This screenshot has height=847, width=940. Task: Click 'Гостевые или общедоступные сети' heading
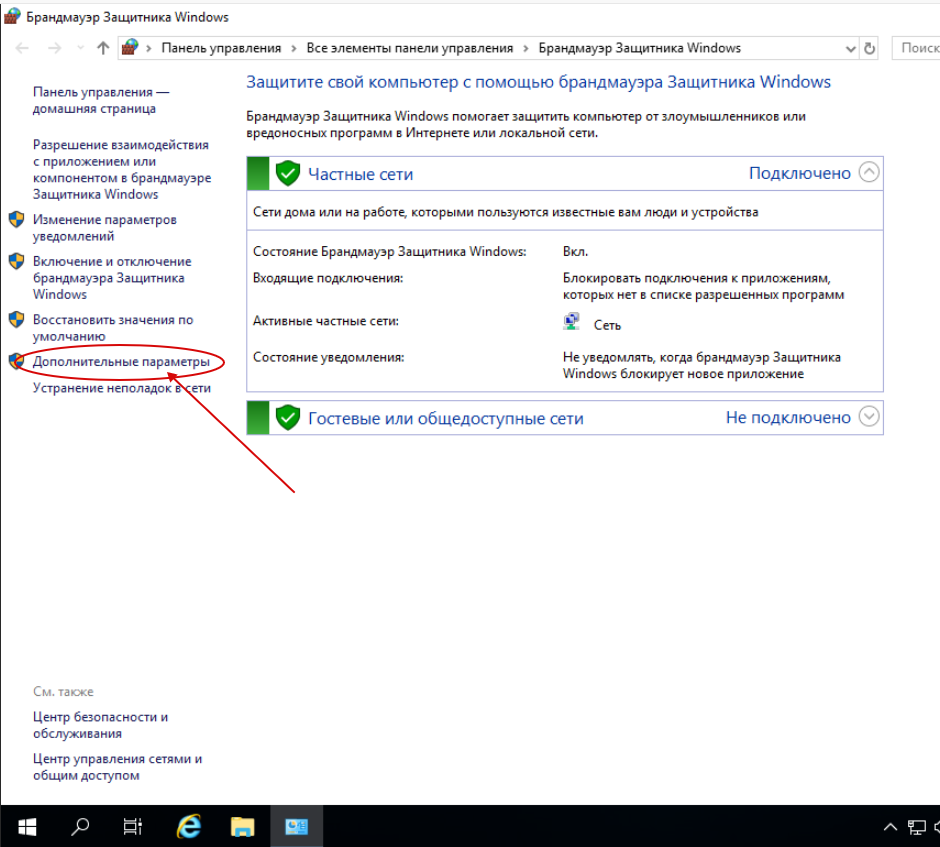click(445, 418)
